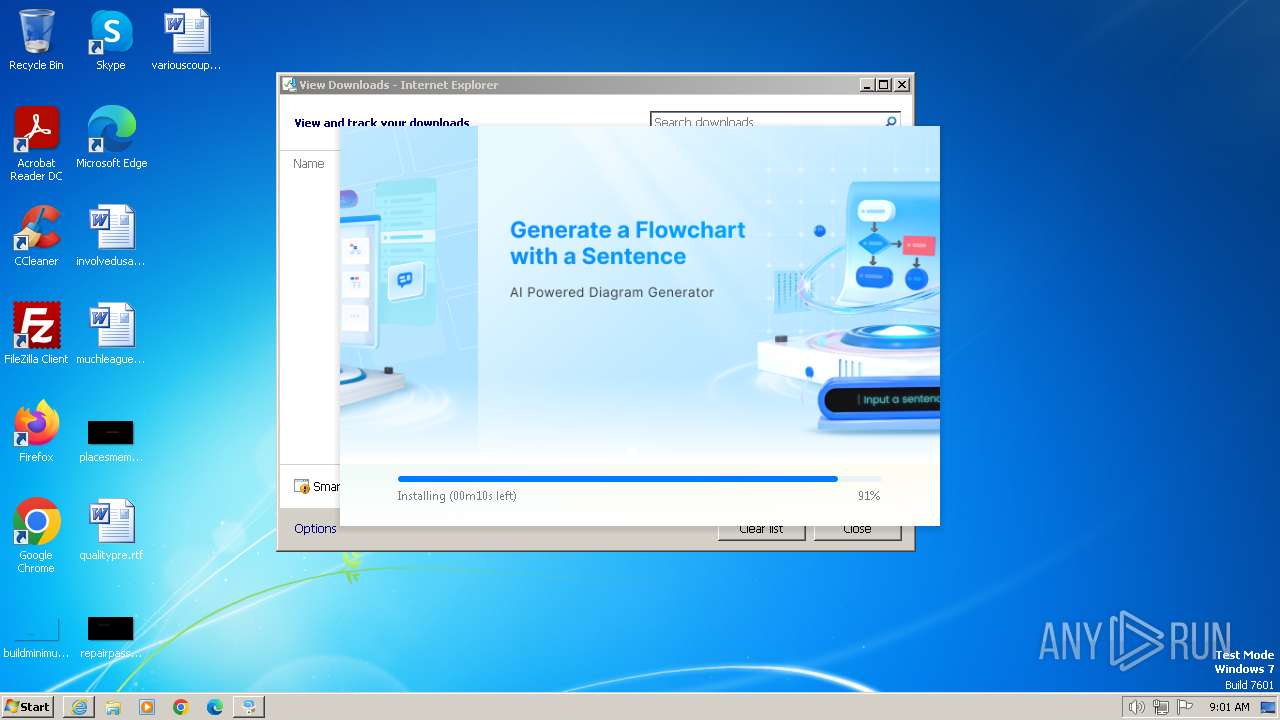Open the Edge taskbar icon
Image resolution: width=1280 pixels, height=720 pixels.
pyautogui.click(x=215, y=707)
